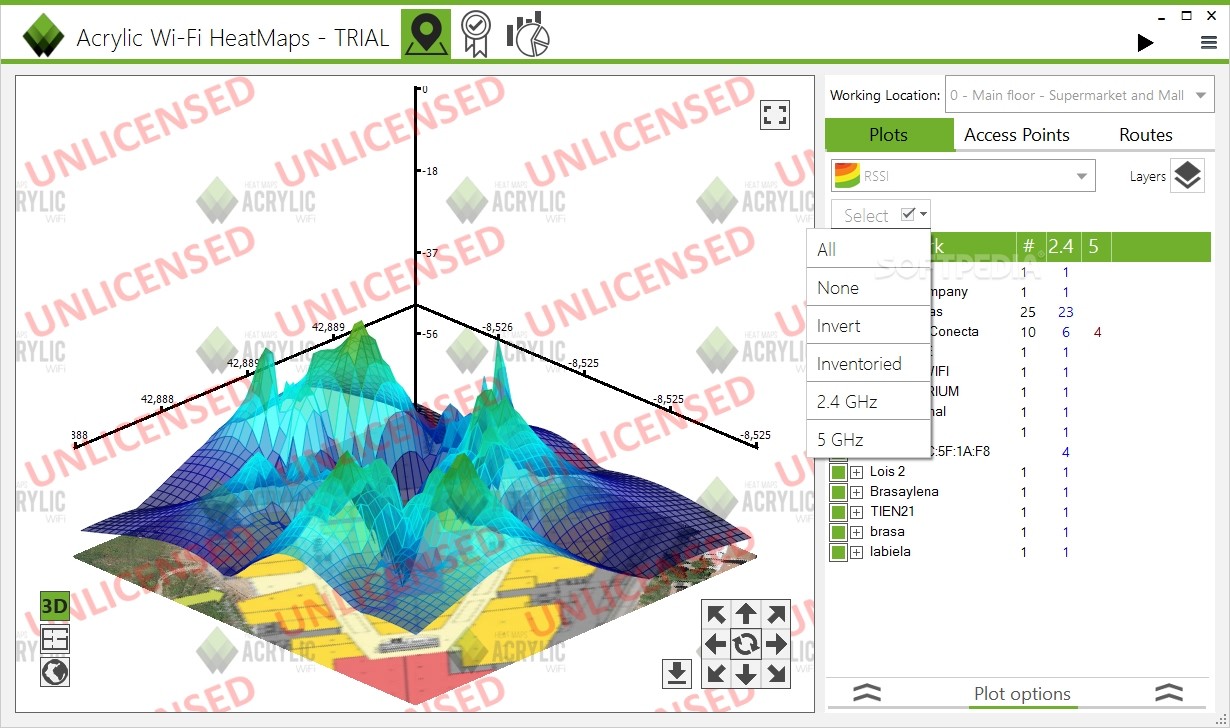This screenshot has height=728, width=1230.
Task: Toggle the brasa network checkbox
Action: point(838,532)
